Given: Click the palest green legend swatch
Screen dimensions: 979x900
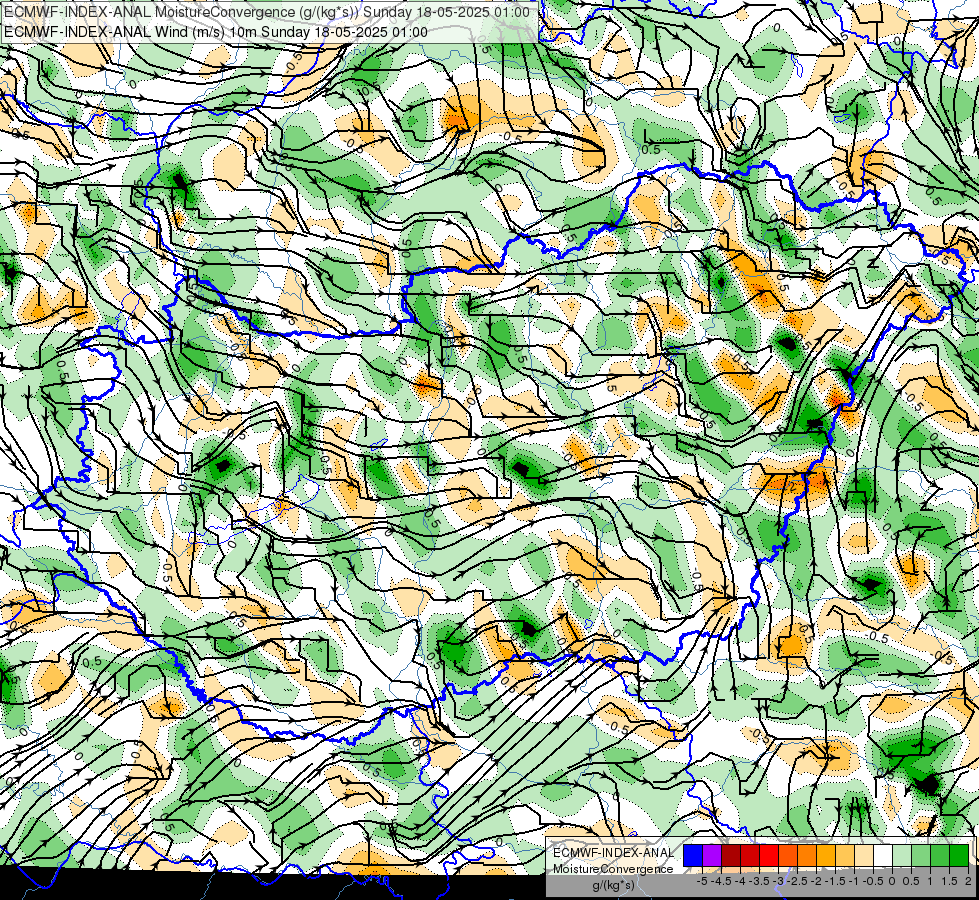Looking at the screenshot, I should pyautogui.click(x=902, y=855).
